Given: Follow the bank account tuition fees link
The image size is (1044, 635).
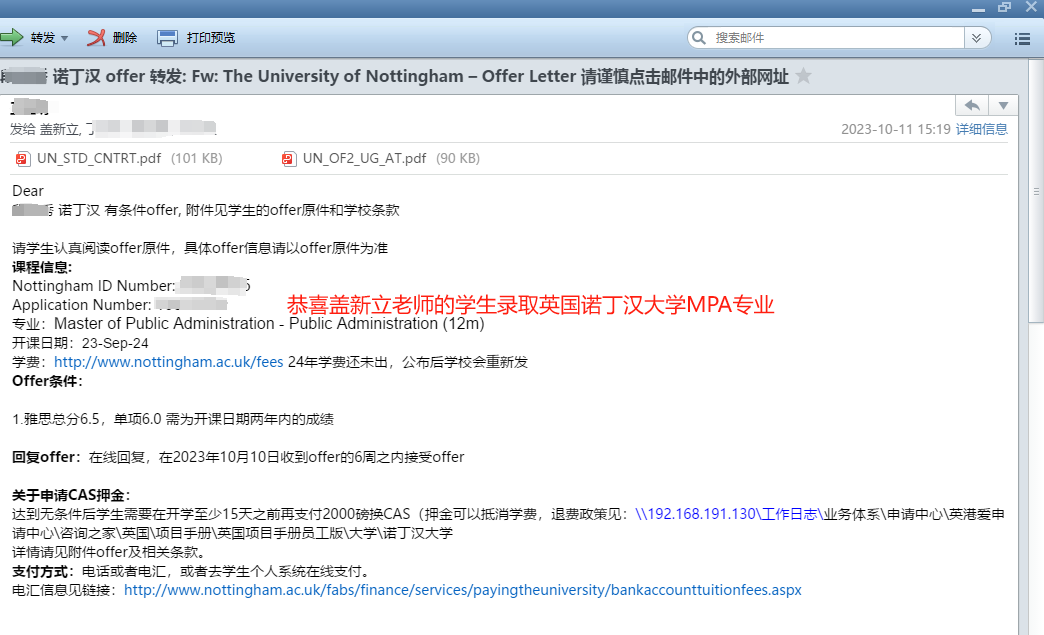Looking at the screenshot, I should point(462,590).
